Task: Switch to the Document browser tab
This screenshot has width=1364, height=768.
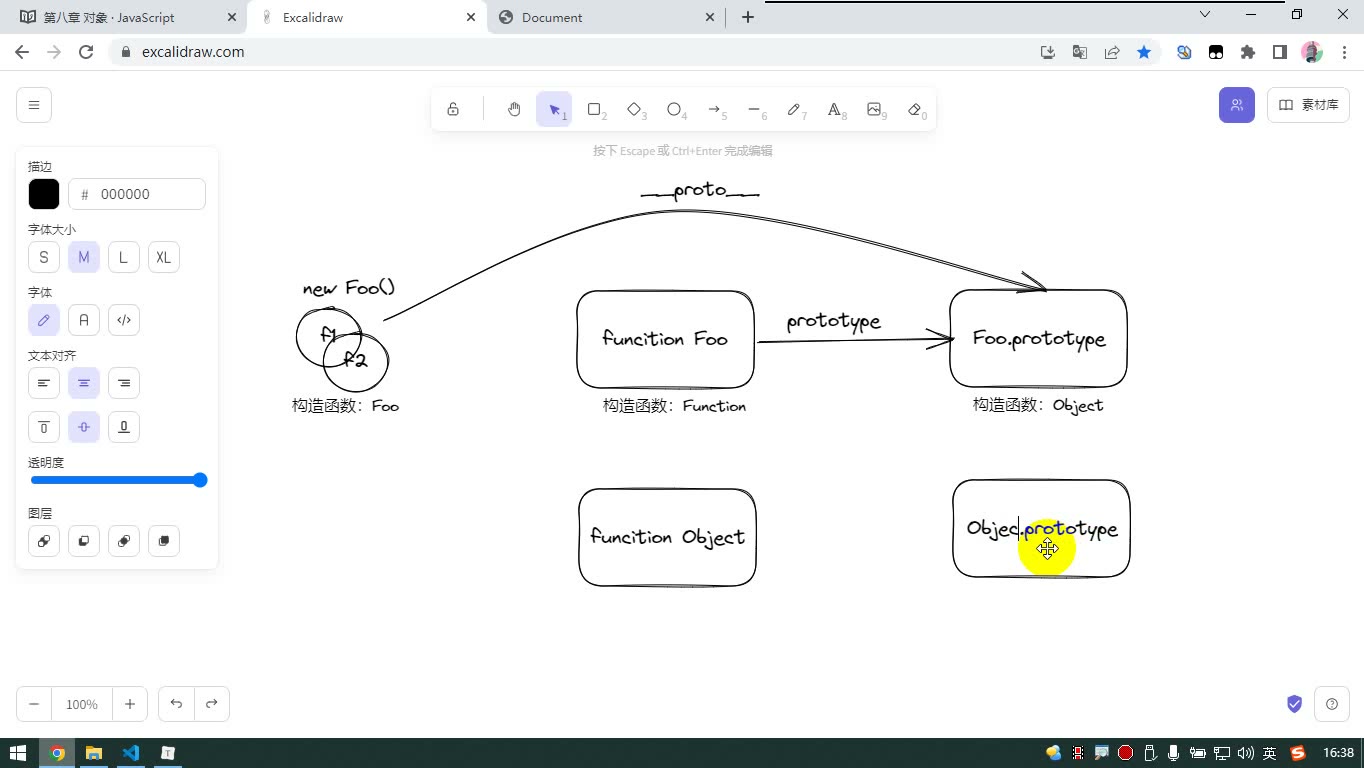Action: tap(607, 17)
